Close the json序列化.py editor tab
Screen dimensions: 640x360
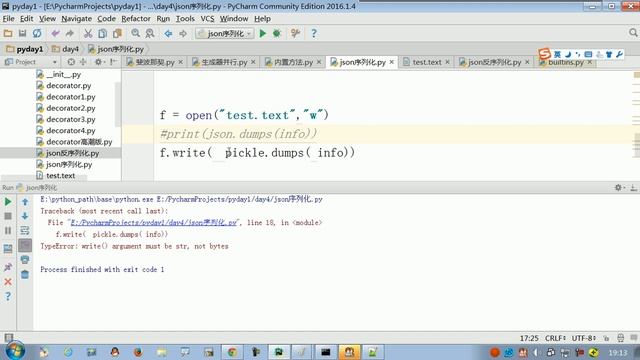pos(392,62)
